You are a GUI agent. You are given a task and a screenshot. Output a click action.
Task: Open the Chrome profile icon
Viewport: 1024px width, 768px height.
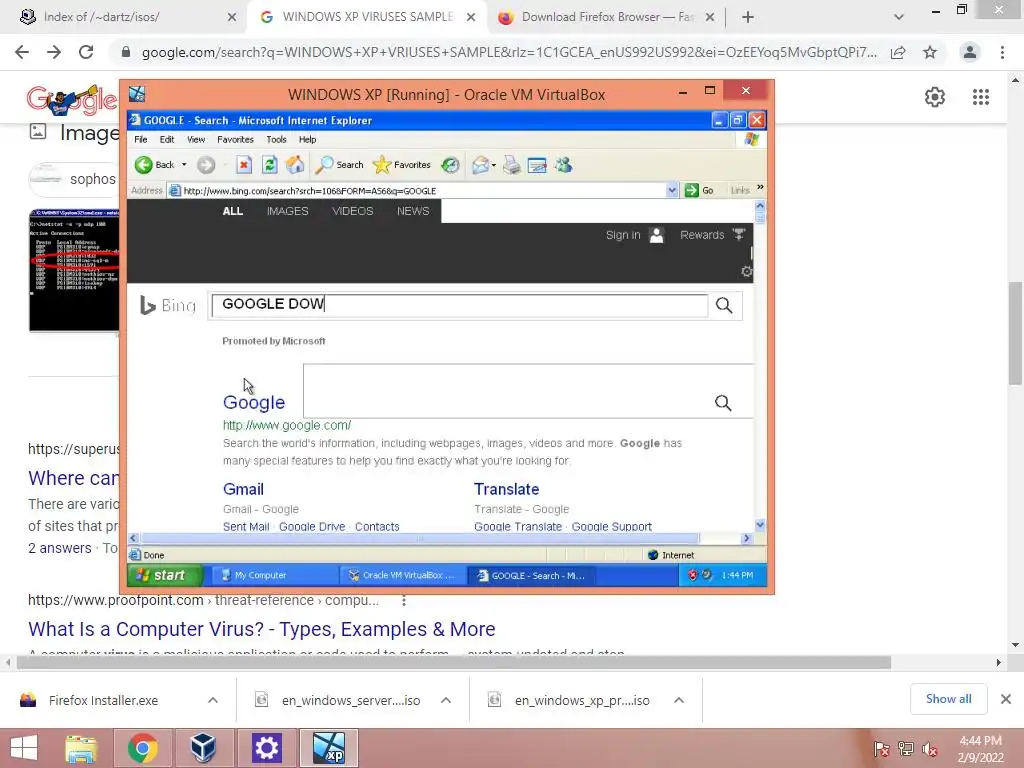(970, 52)
